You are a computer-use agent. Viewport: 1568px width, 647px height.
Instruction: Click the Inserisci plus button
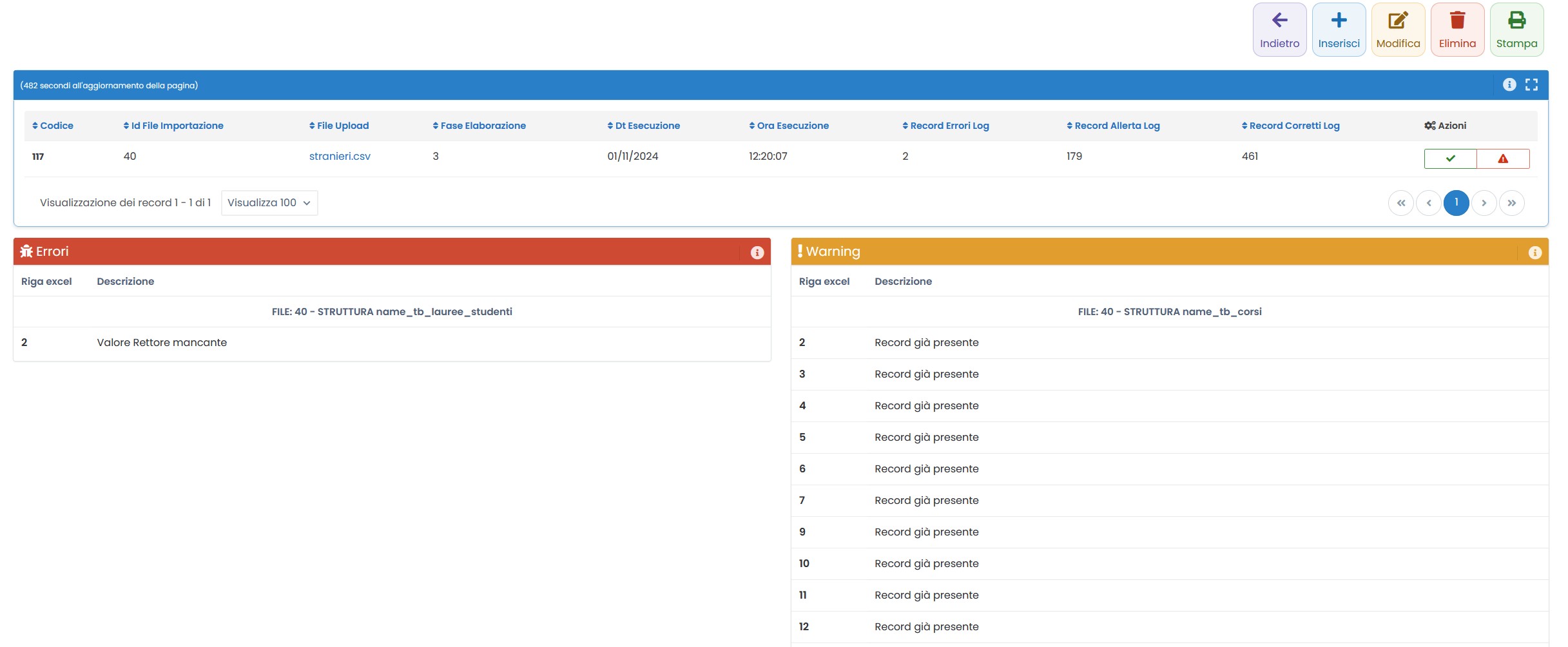[1339, 30]
